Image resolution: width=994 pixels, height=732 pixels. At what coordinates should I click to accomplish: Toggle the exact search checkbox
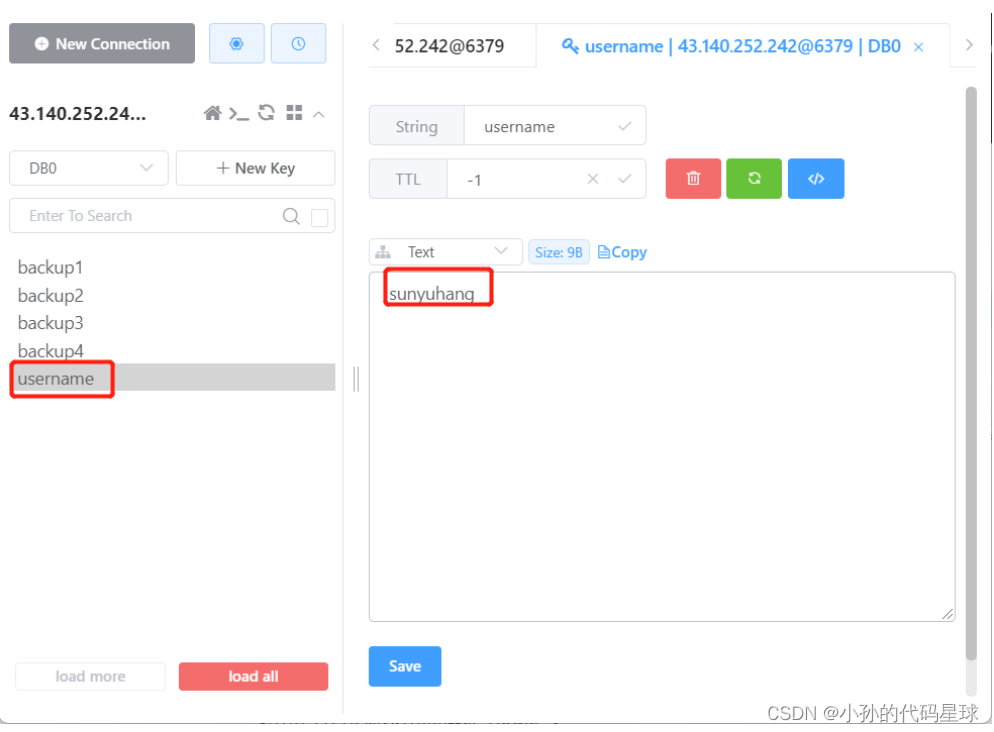click(x=320, y=217)
